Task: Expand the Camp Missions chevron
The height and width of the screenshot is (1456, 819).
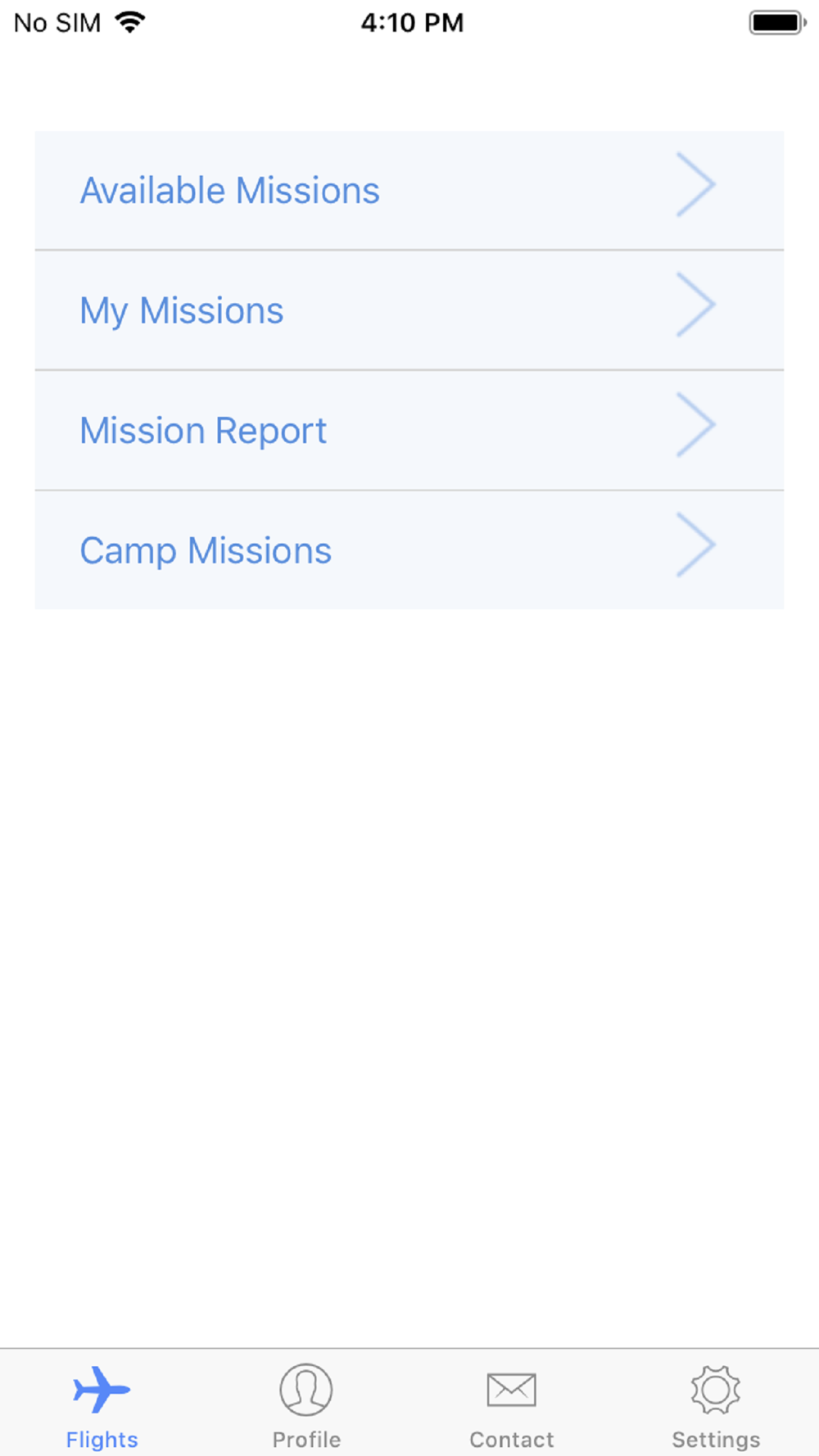Action: click(695, 545)
